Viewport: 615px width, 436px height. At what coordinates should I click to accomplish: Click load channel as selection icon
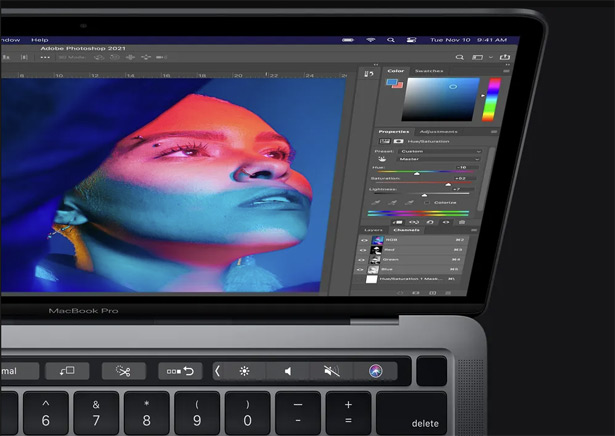point(400,292)
